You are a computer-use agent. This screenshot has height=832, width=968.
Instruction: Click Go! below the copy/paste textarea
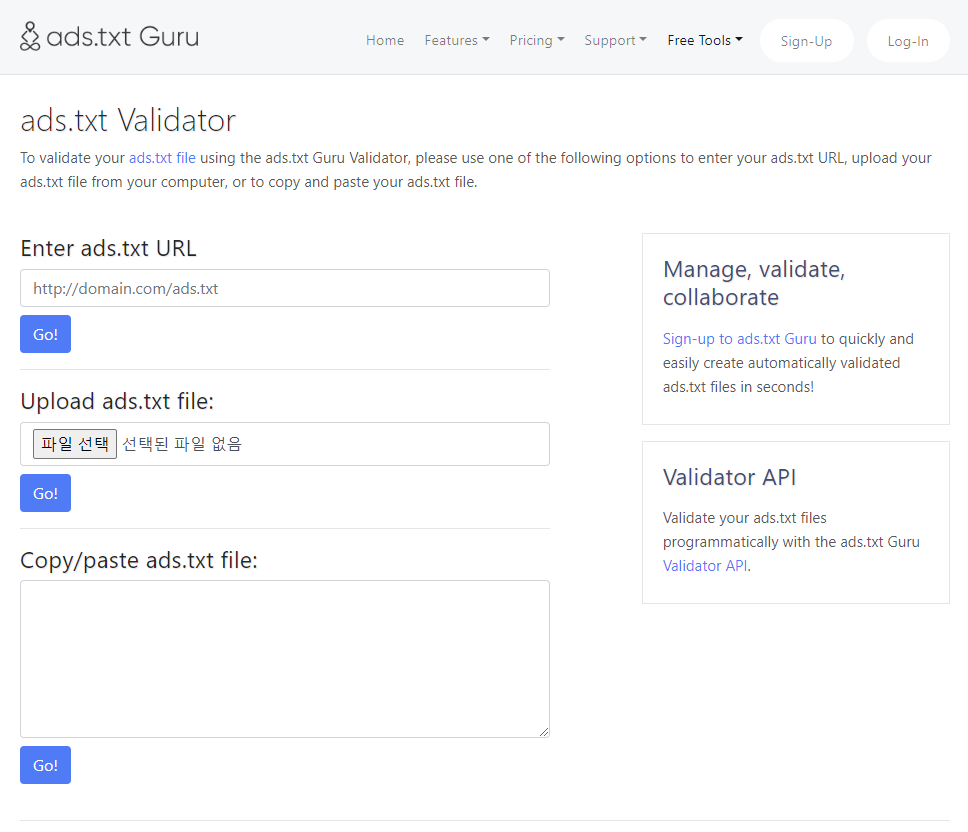pyautogui.click(x=45, y=765)
